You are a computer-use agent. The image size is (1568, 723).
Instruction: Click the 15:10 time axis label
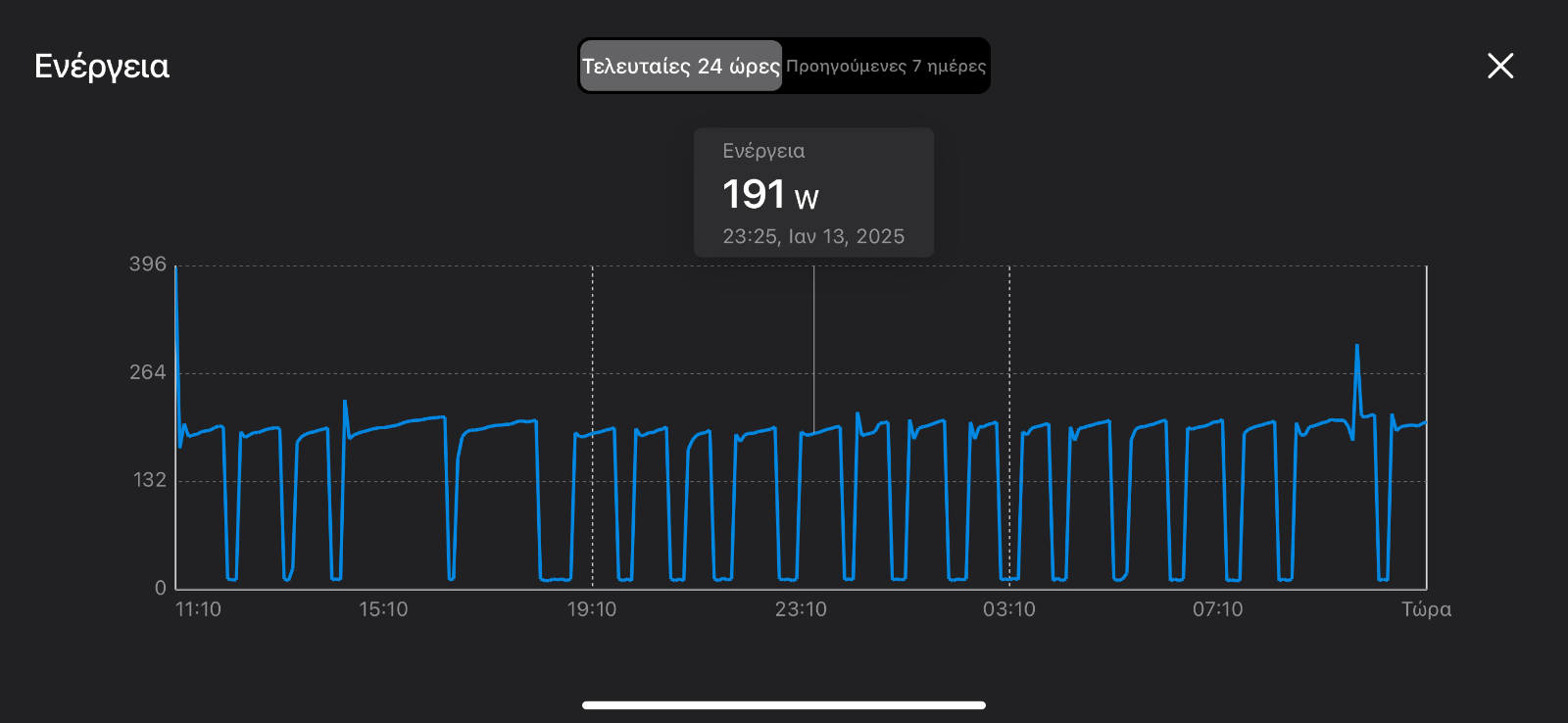383,609
